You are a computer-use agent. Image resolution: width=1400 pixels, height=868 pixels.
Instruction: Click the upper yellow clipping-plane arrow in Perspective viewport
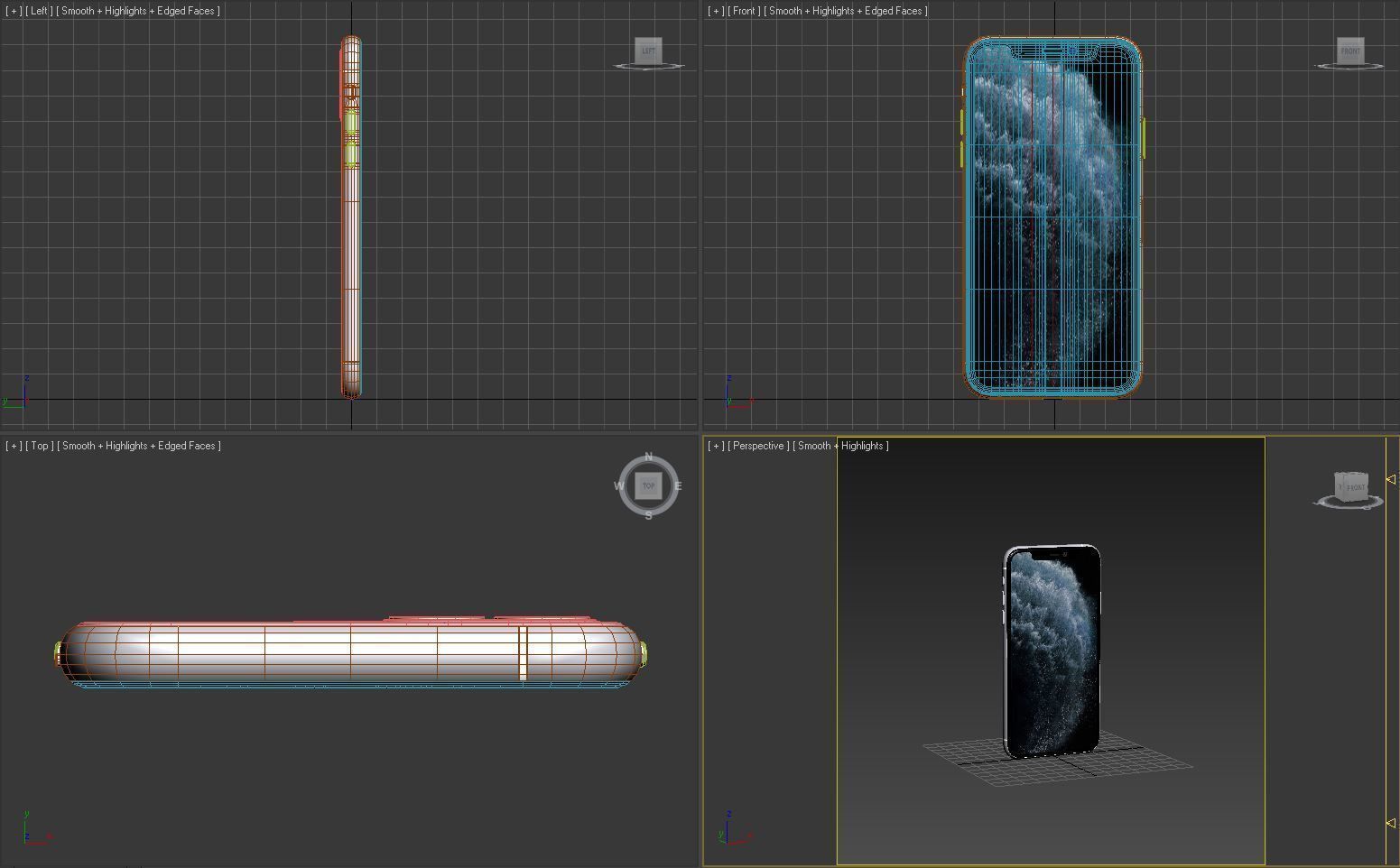[1391, 479]
